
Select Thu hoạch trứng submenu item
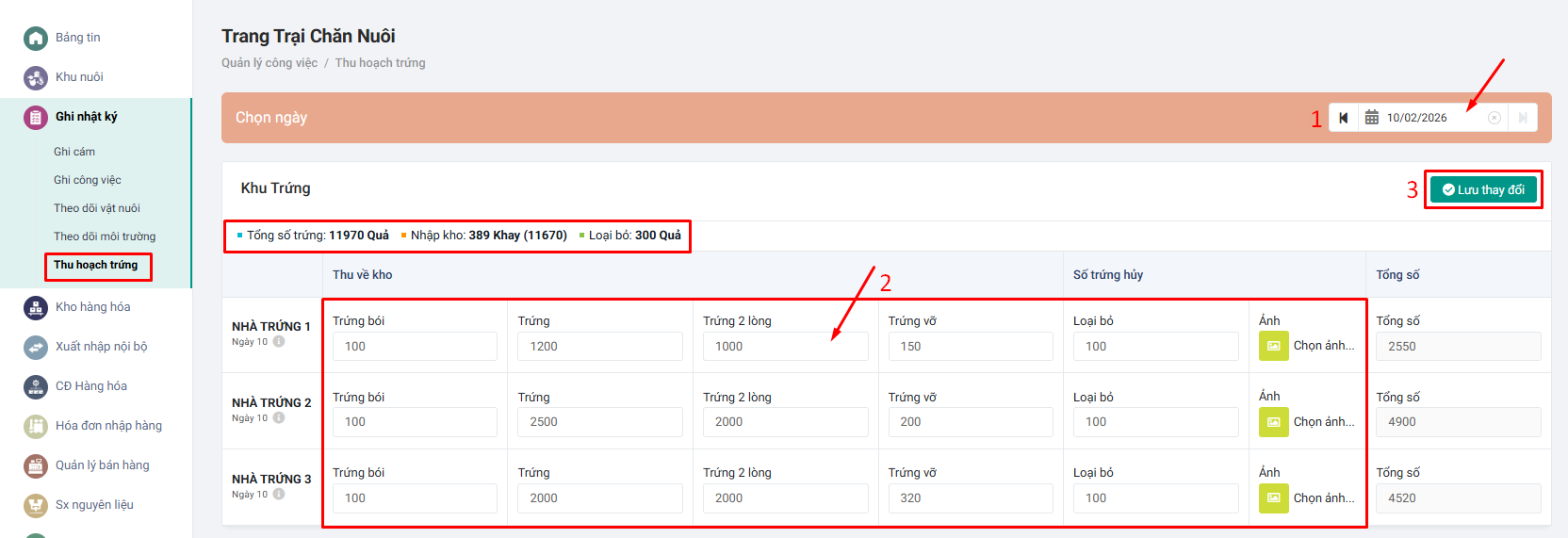point(96,266)
